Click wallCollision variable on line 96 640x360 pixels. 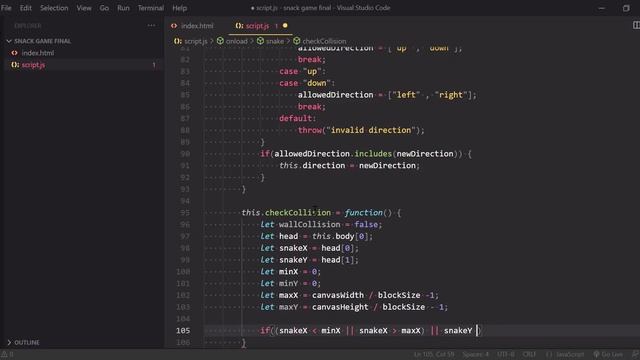coord(310,224)
